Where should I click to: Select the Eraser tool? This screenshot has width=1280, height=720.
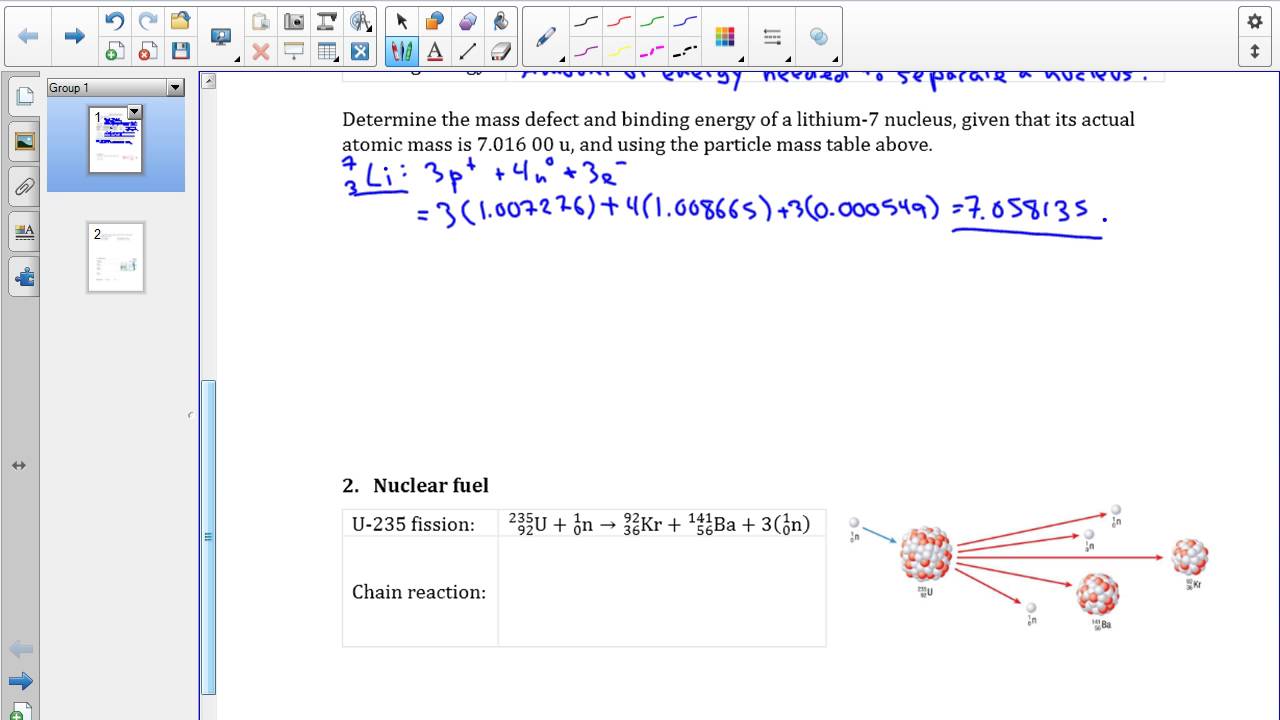coord(500,51)
